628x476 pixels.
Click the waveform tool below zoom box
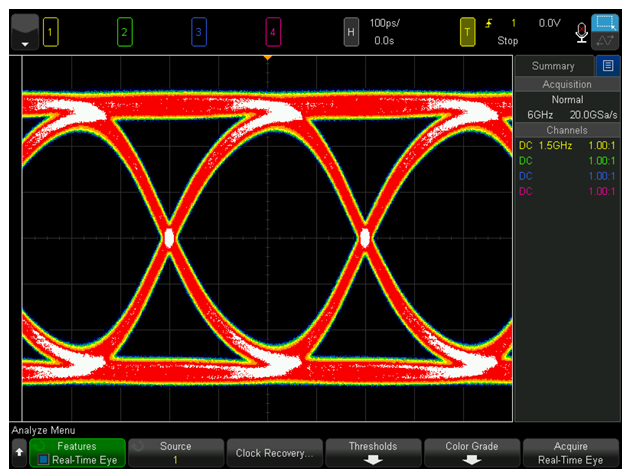605,40
